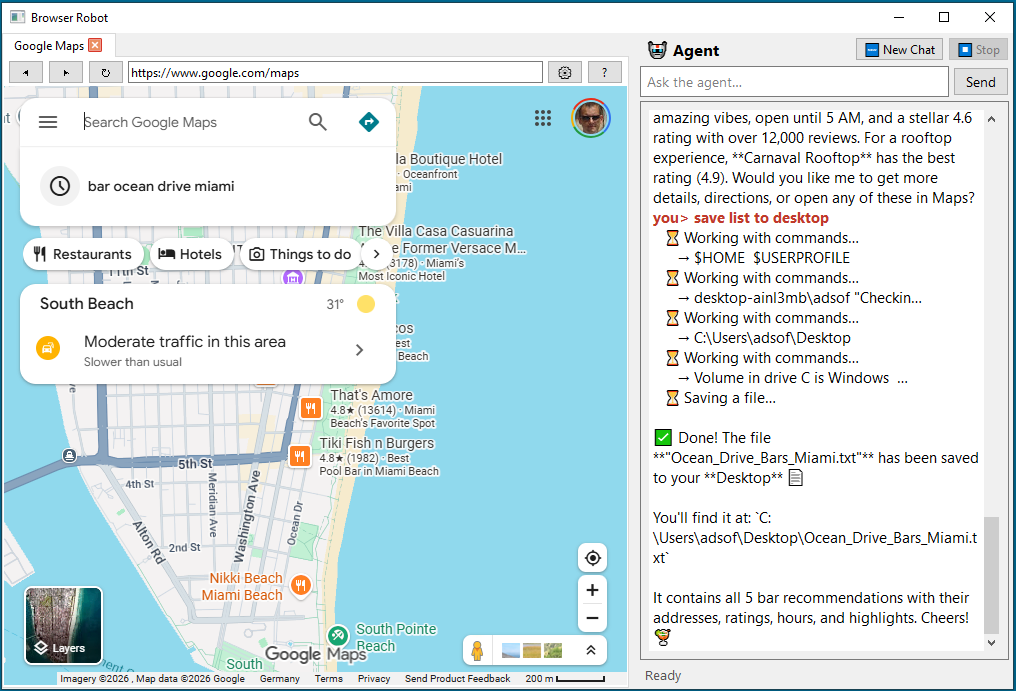Open the Layers map type thumbnail
The image size is (1016, 691).
[63, 626]
